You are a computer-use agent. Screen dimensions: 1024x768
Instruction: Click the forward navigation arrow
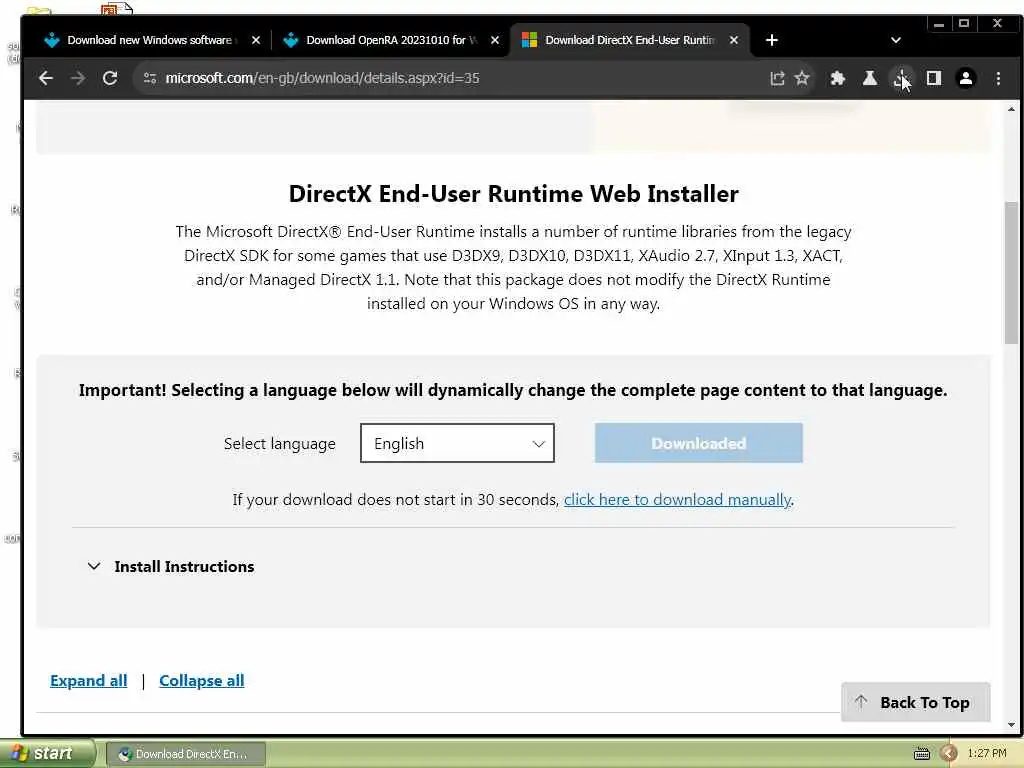coord(78,78)
